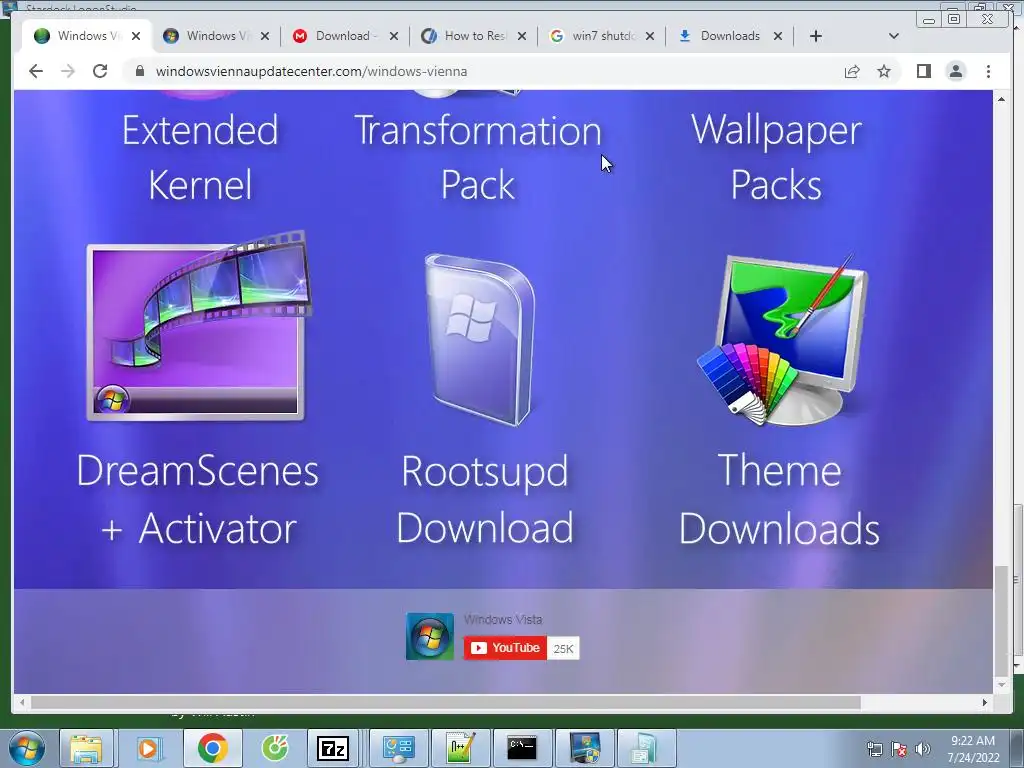Open the Notepad++ taskbar icon
The height and width of the screenshot is (768, 1024).
(460, 748)
